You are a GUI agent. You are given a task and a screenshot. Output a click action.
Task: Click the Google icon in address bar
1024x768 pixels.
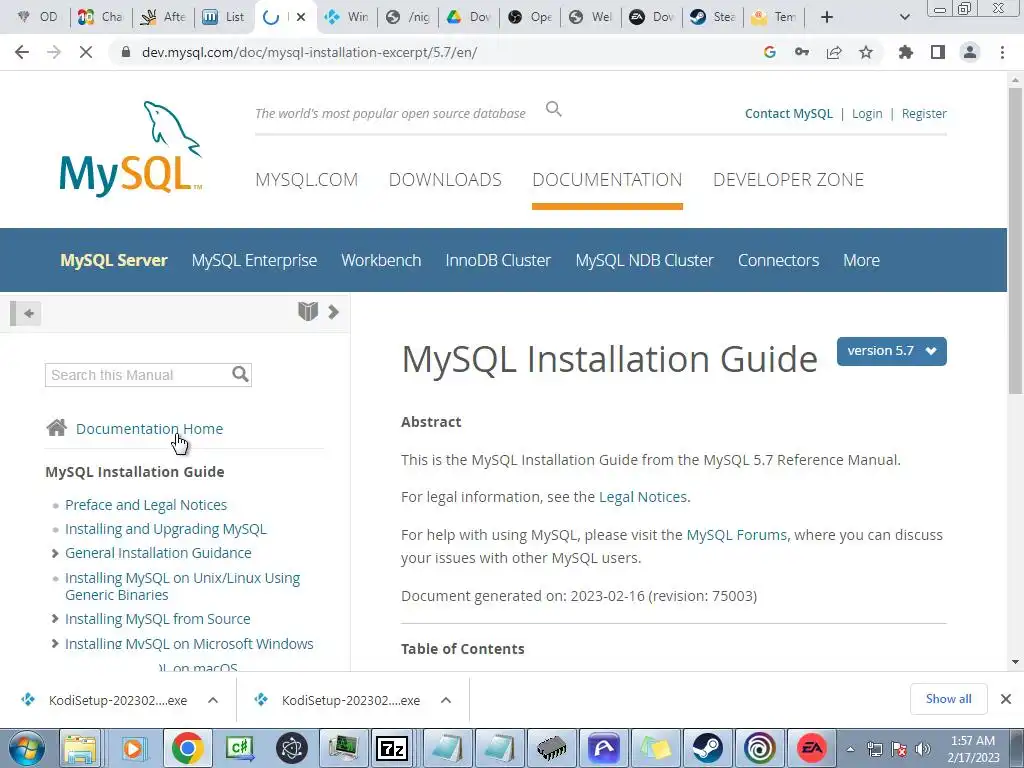tap(770, 52)
